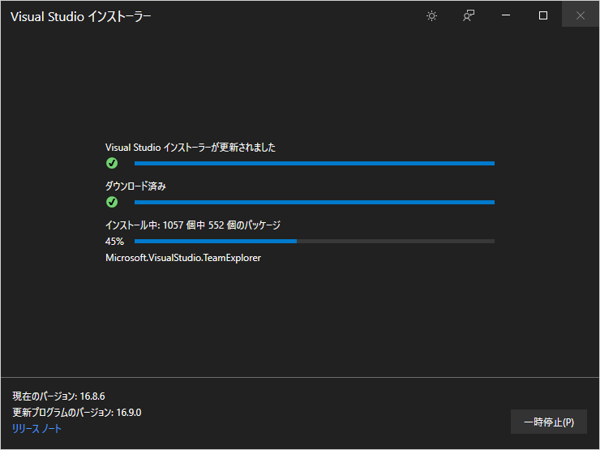The width and height of the screenshot is (600, 450).
Task: Open the send feedback icon
Action: pos(469,16)
